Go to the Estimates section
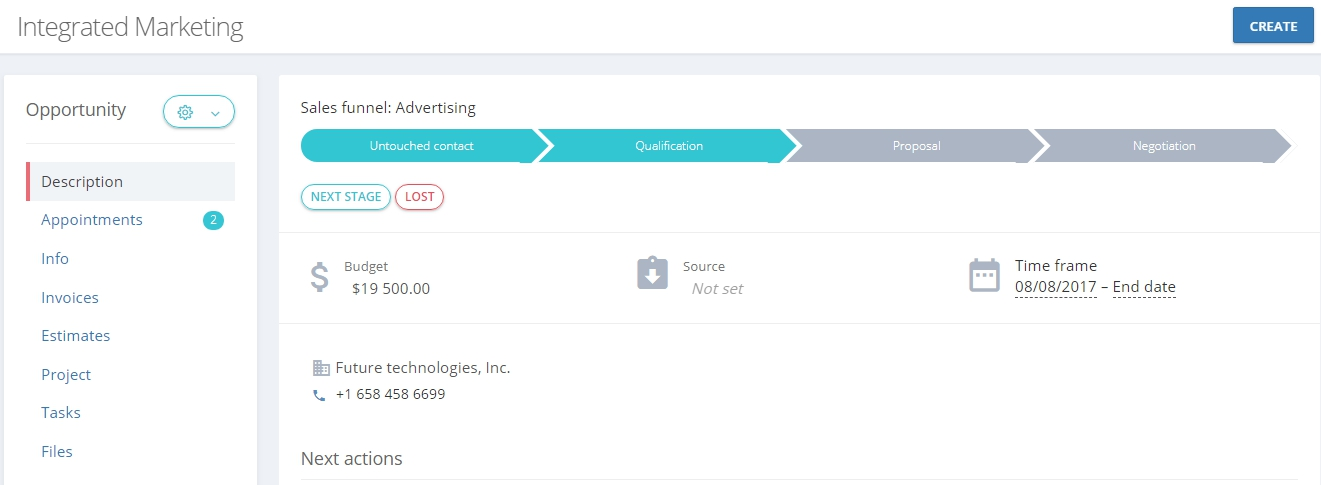1321x485 pixels. [x=76, y=336]
